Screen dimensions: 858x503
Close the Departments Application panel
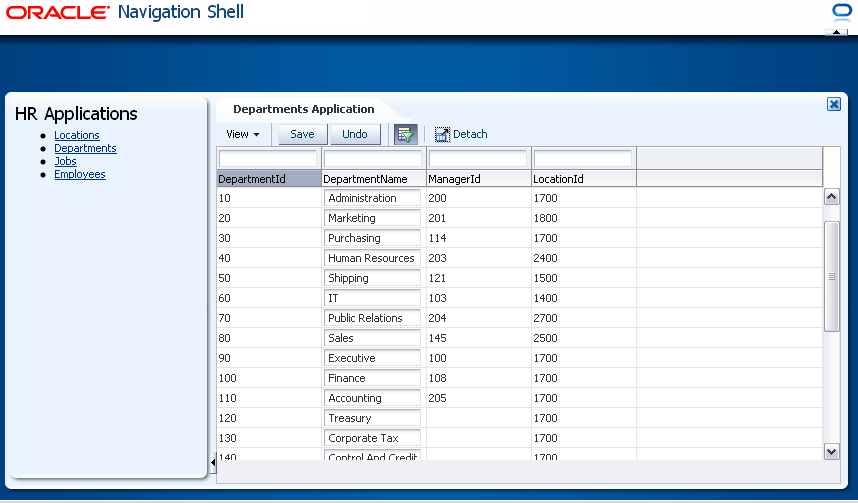pos(833,104)
